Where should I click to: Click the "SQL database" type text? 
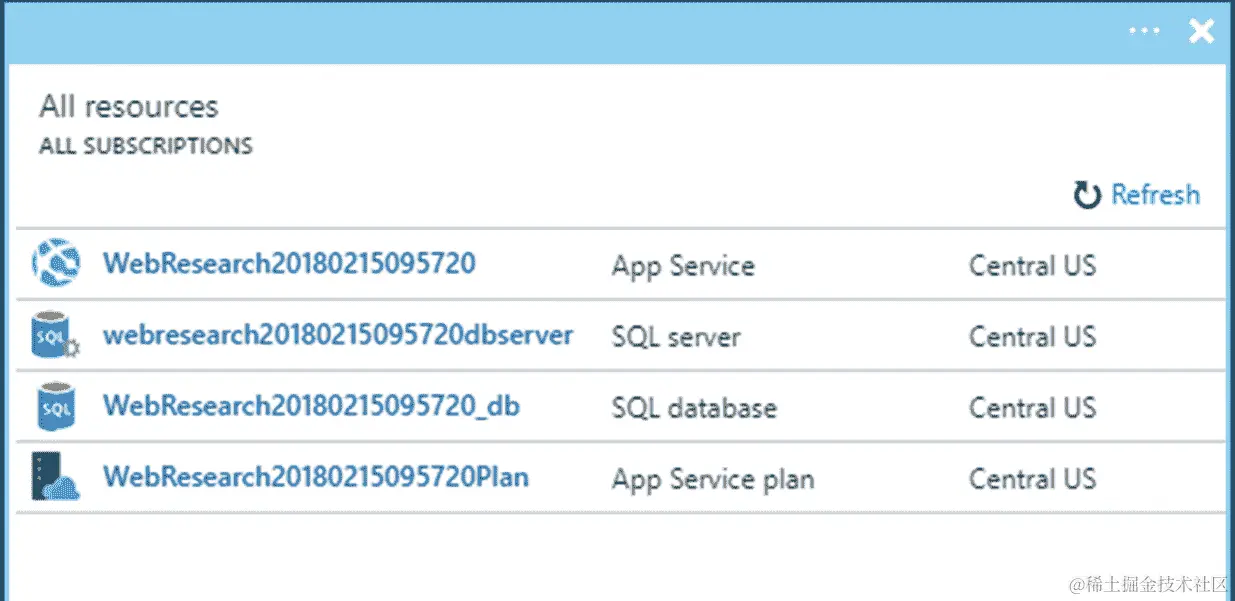point(694,407)
